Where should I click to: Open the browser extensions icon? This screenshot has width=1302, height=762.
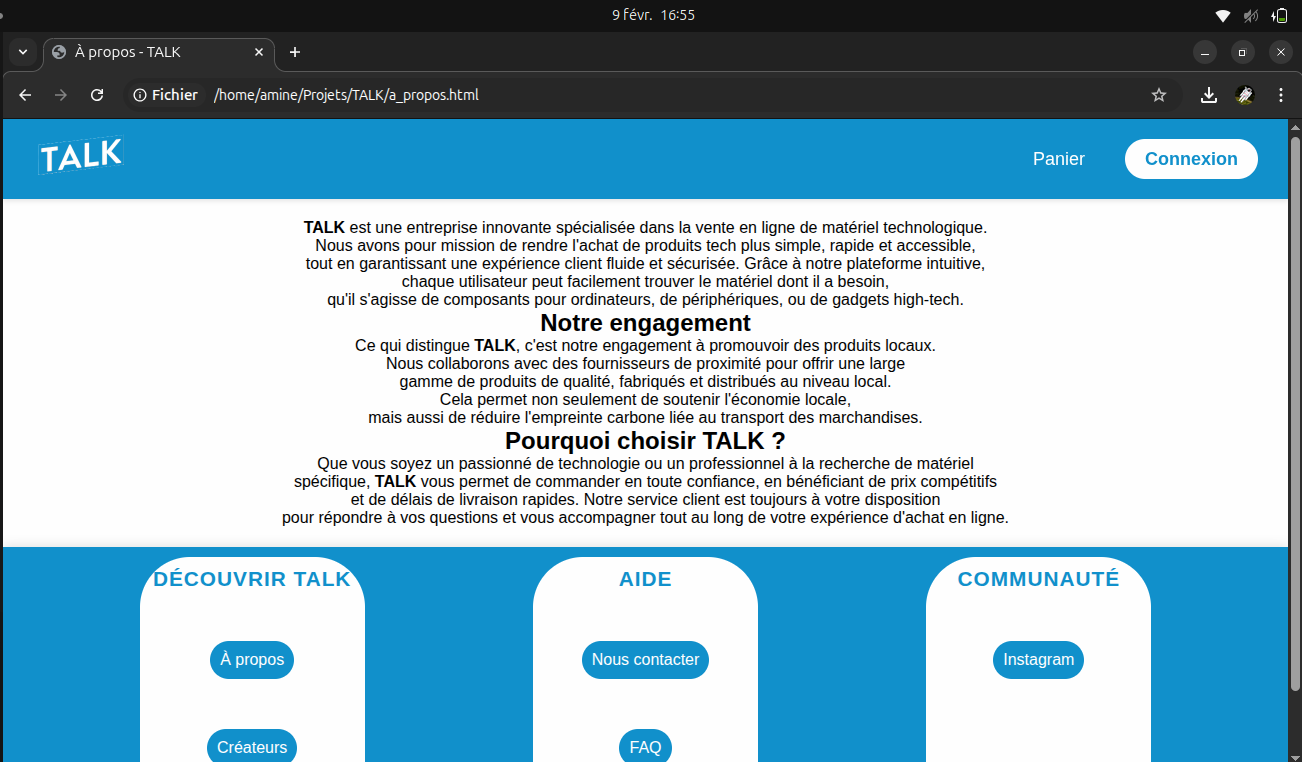click(1244, 95)
